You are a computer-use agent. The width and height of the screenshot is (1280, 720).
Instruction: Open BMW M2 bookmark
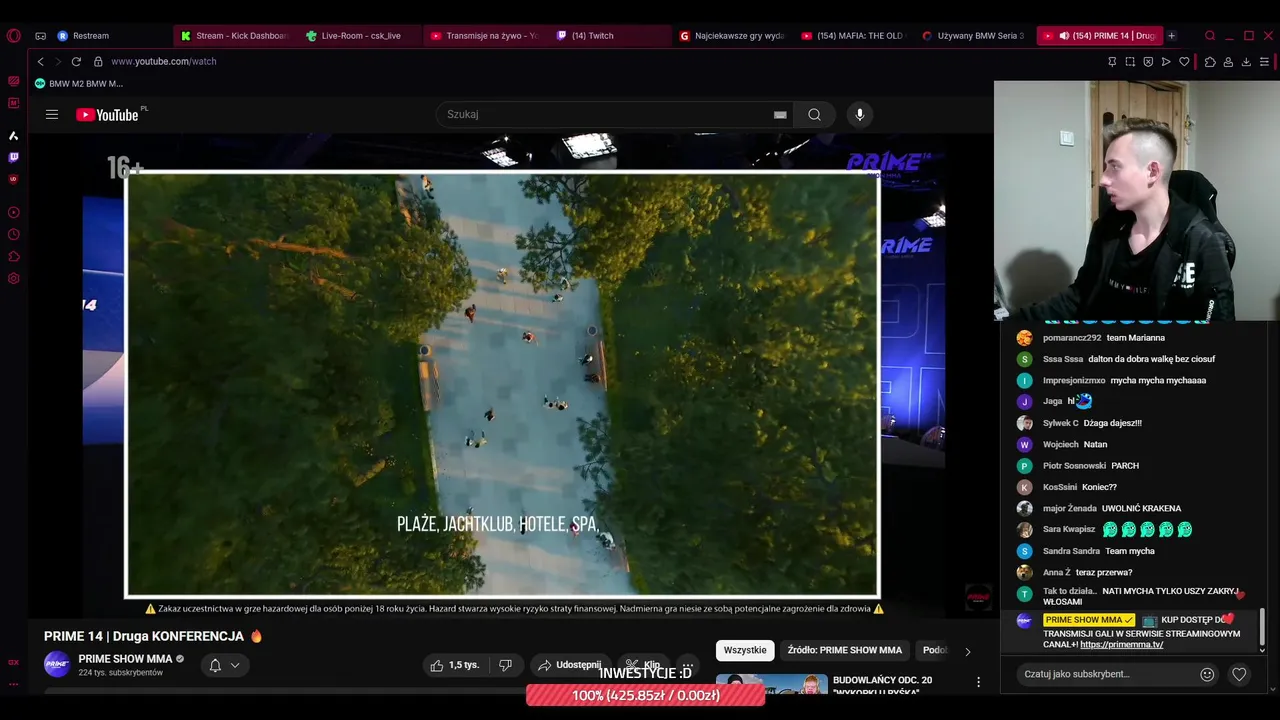pyautogui.click(x=79, y=84)
